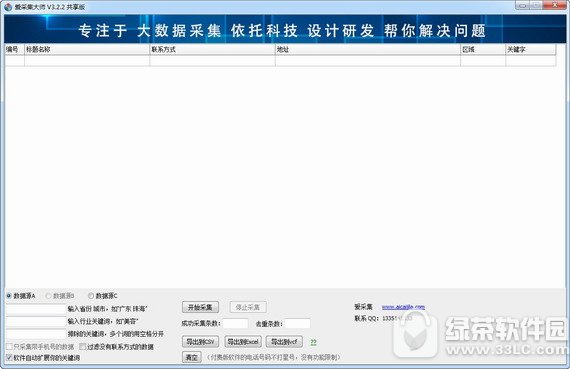Click the 成功采集条数 count field
The width and height of the screenshot is (570, 369).
point(235,324)
